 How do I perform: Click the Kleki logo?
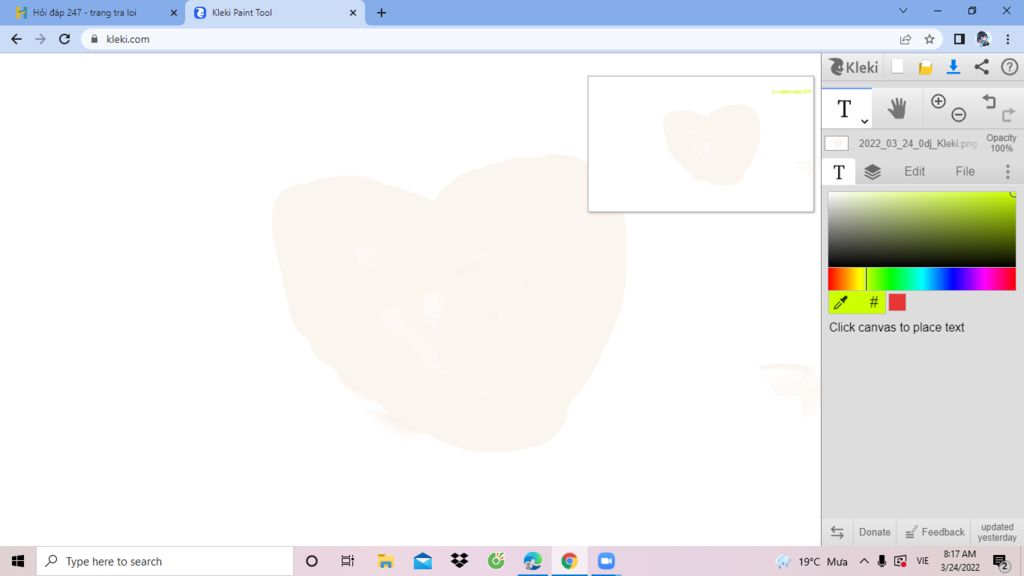click(x=854, y=67)
